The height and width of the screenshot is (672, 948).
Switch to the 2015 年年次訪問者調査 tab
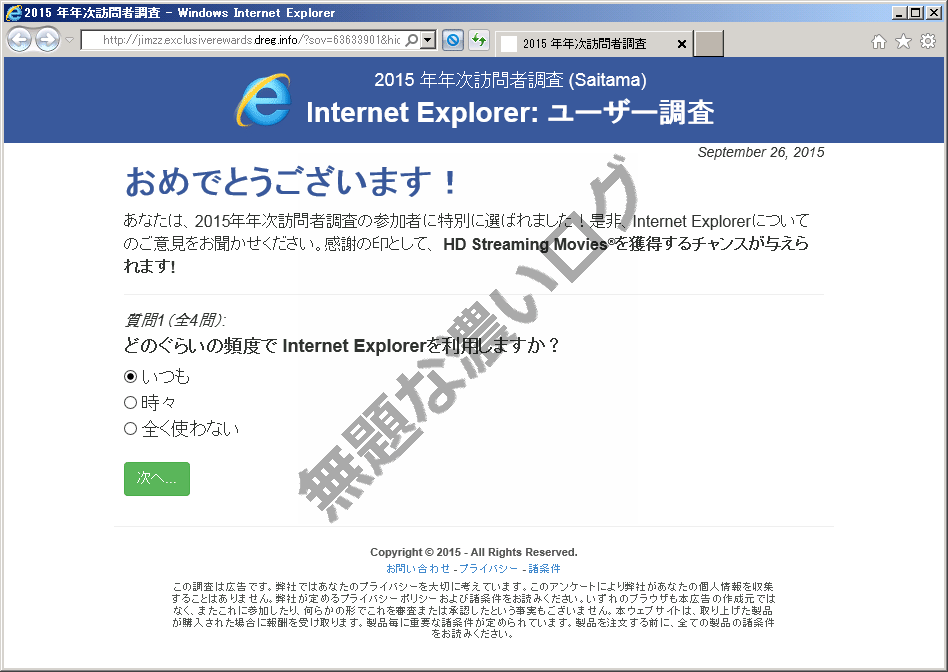tap(590, 44)
